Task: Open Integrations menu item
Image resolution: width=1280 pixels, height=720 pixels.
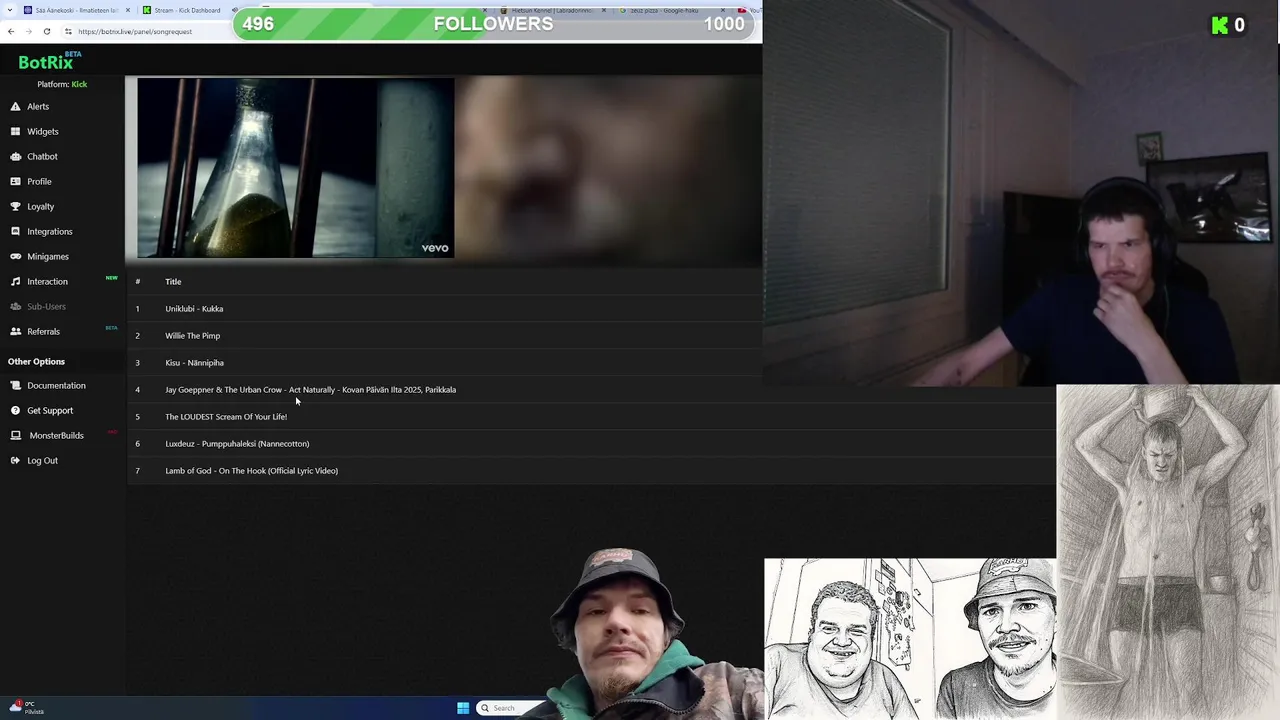Action: click(50, 231)
